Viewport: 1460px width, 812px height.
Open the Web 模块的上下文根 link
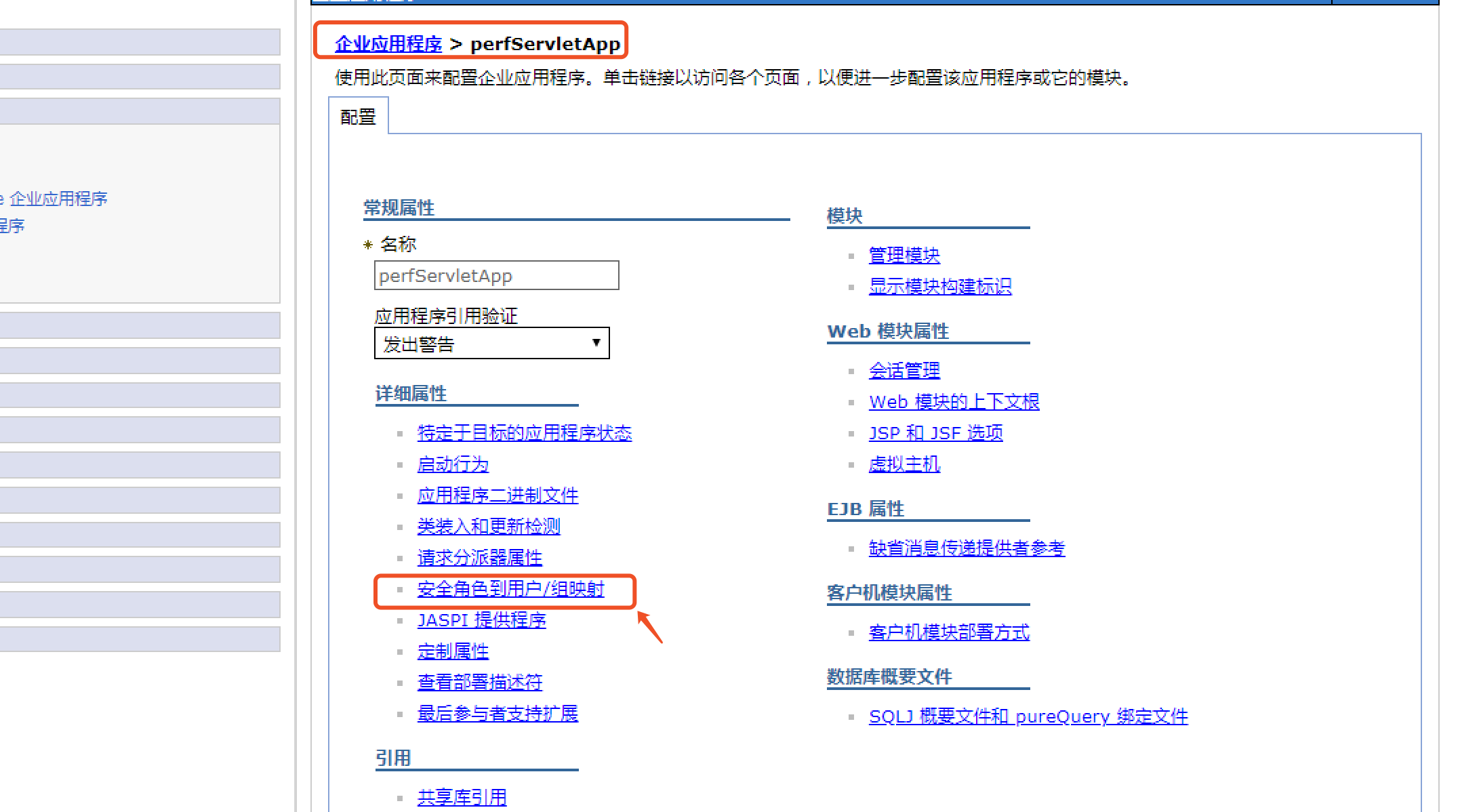coord(954,402)
